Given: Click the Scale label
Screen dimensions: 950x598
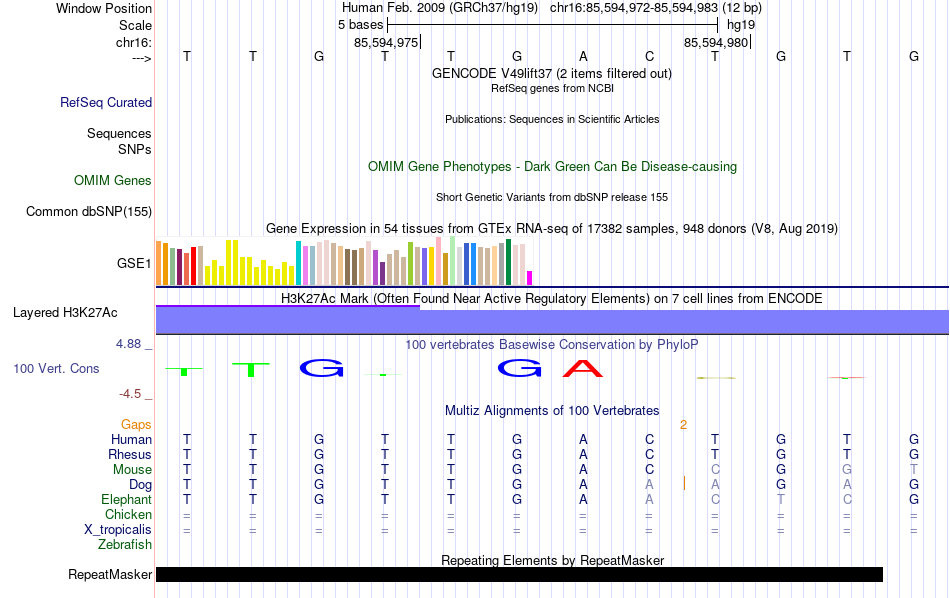Looking at the screenshot, I should click(135, 25).
